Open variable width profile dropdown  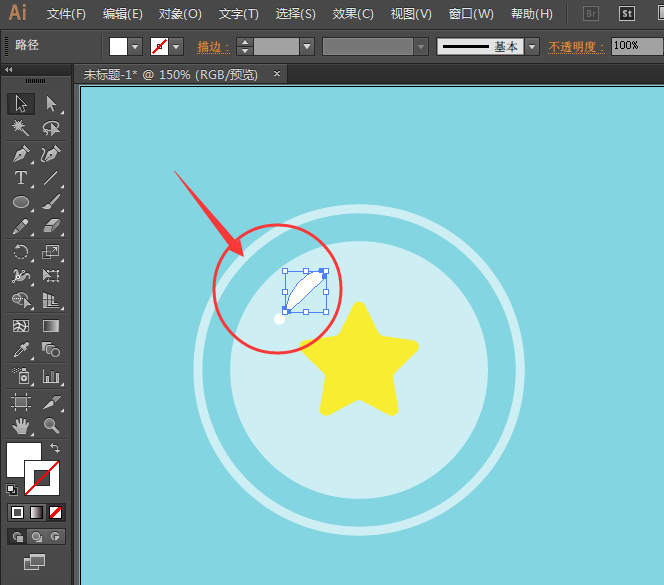coord(421,47)
